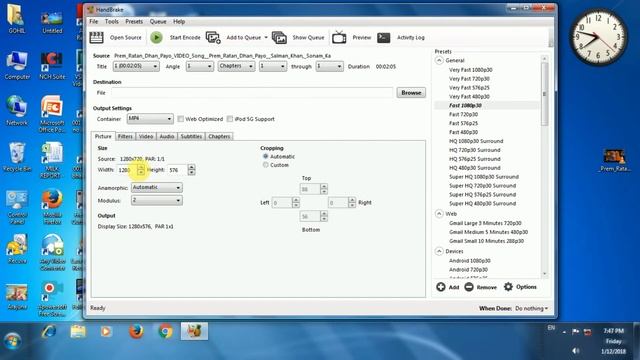Launch Windows Media Player from taskbar
Screen dimensions: 640x360
(x=106, y=331)
